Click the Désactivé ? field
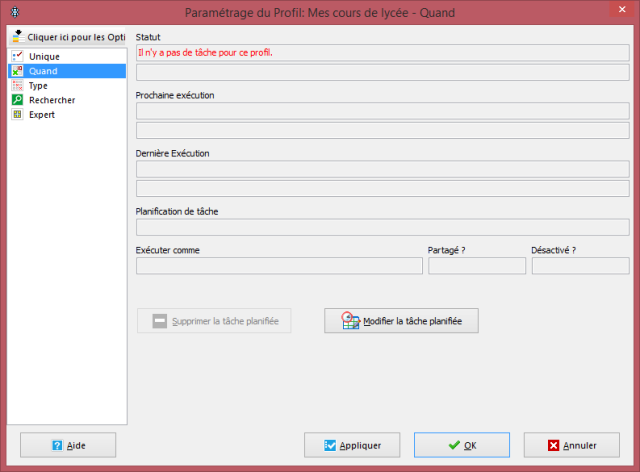 point(580,266)
